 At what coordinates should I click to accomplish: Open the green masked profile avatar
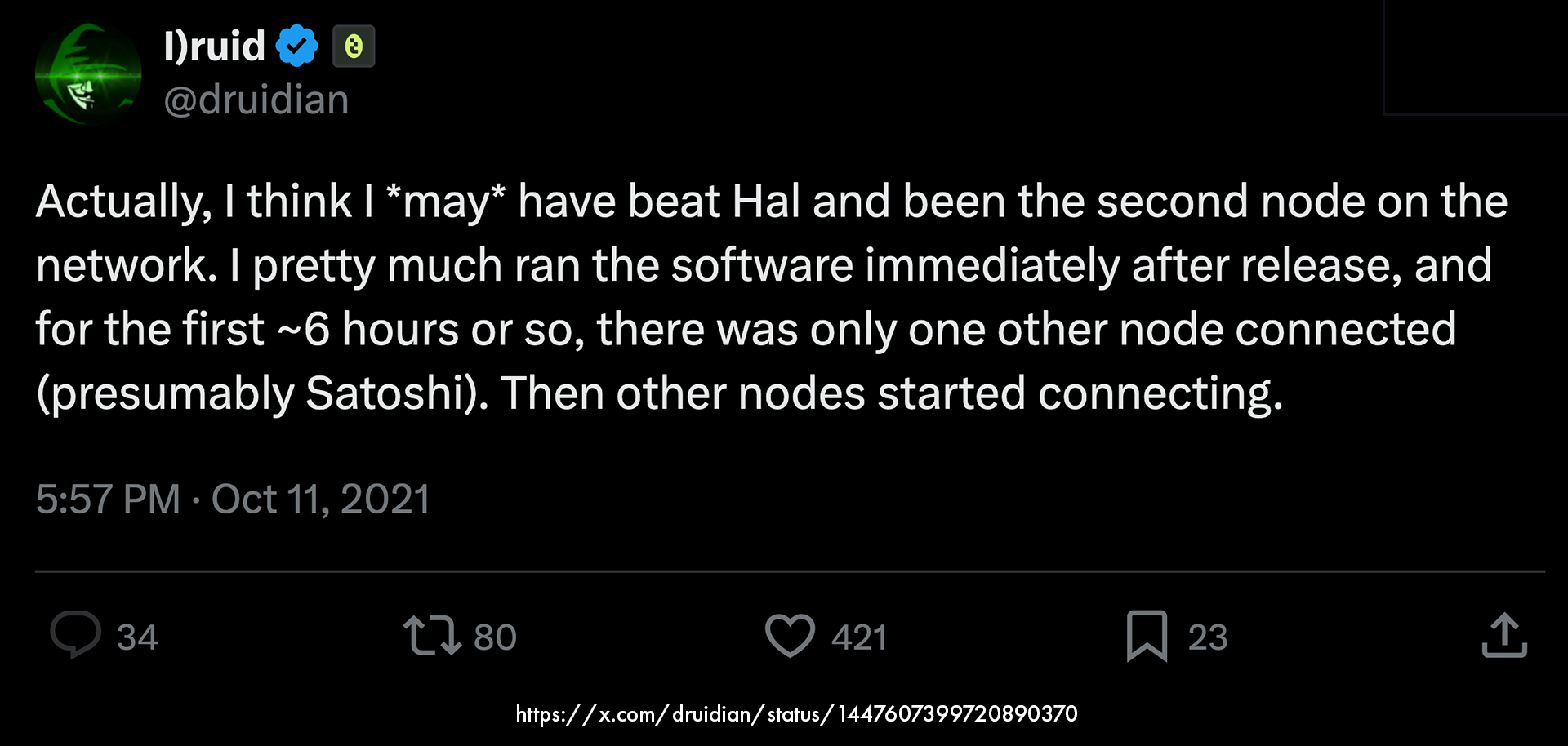[x=88, y=73]
